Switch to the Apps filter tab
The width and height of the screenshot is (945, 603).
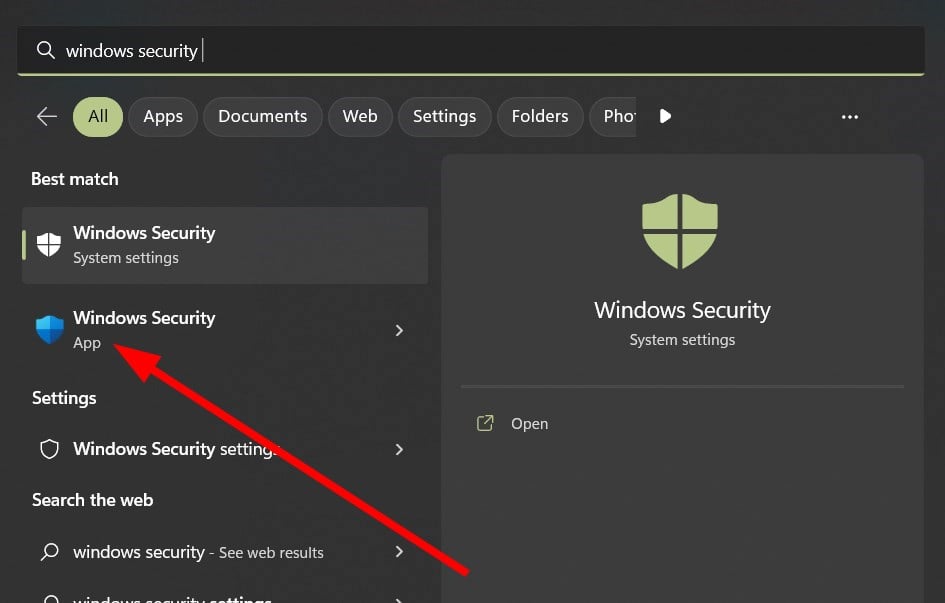(x=163, y=116)
